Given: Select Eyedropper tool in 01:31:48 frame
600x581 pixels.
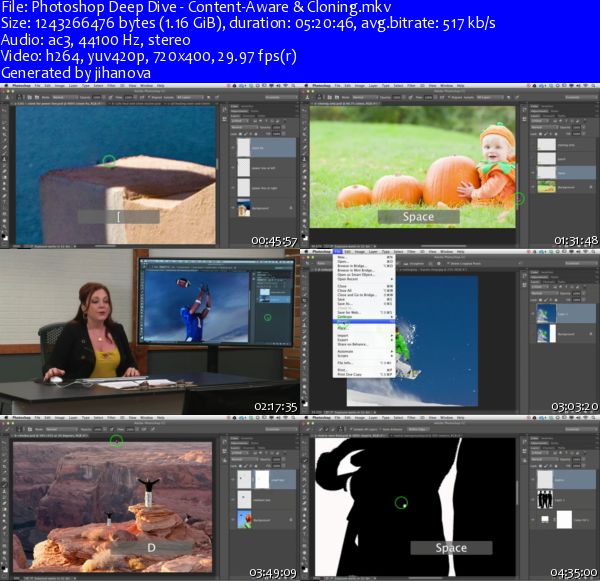Looking at the screenshot, I should [x=304, y=140].
